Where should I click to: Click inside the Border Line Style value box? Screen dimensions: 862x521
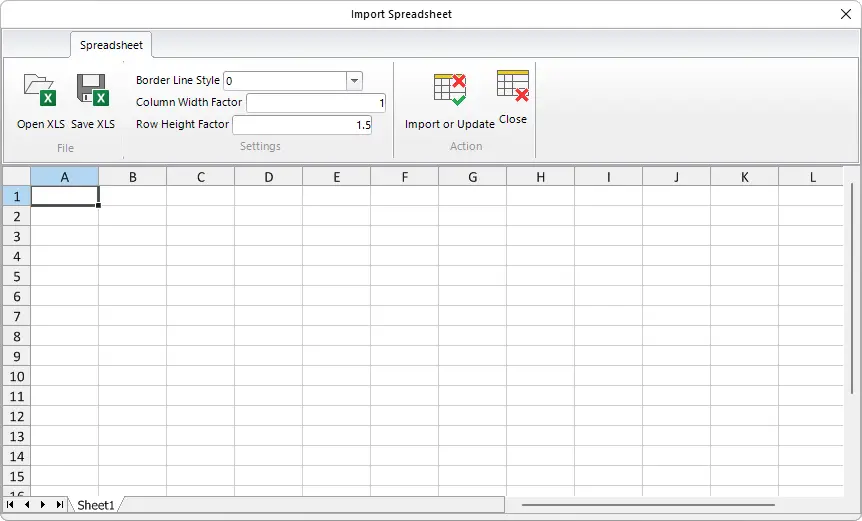tap(285, 81)
